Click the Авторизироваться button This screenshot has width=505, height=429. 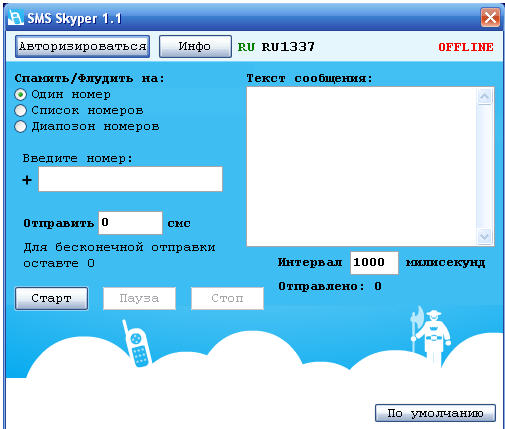82,46
